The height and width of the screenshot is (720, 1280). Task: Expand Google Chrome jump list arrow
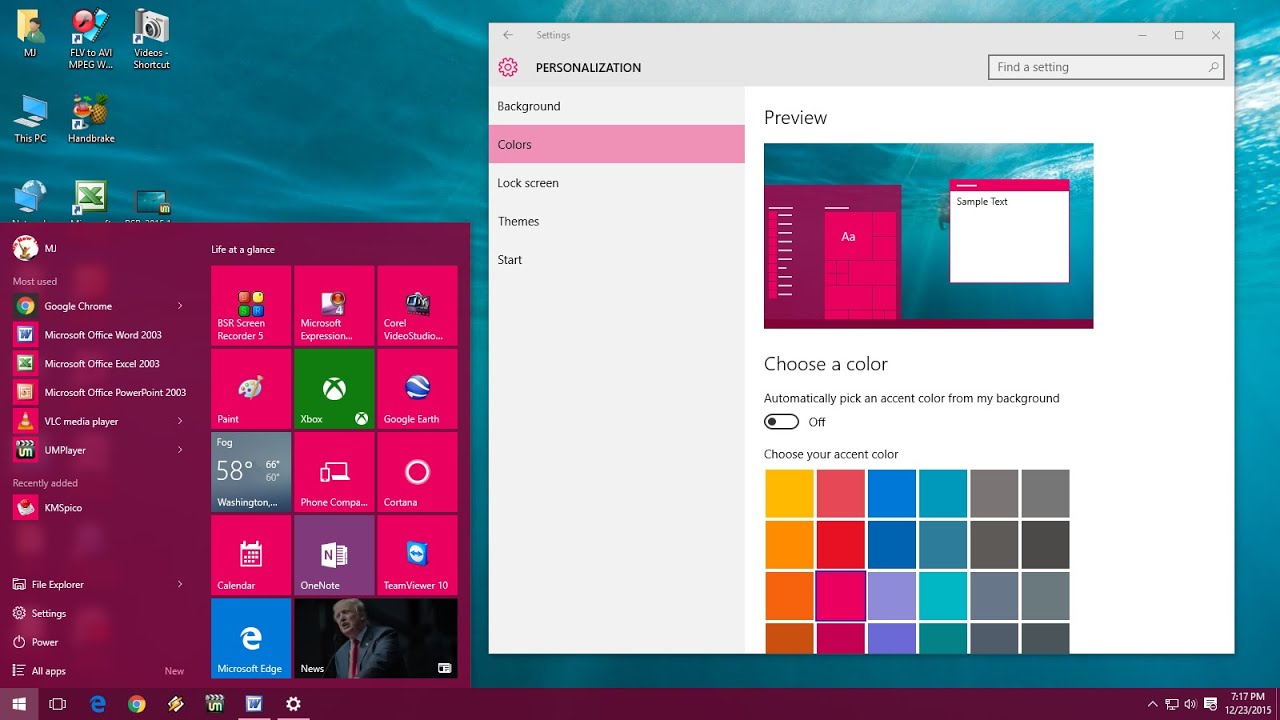click(x=180, y=306)
